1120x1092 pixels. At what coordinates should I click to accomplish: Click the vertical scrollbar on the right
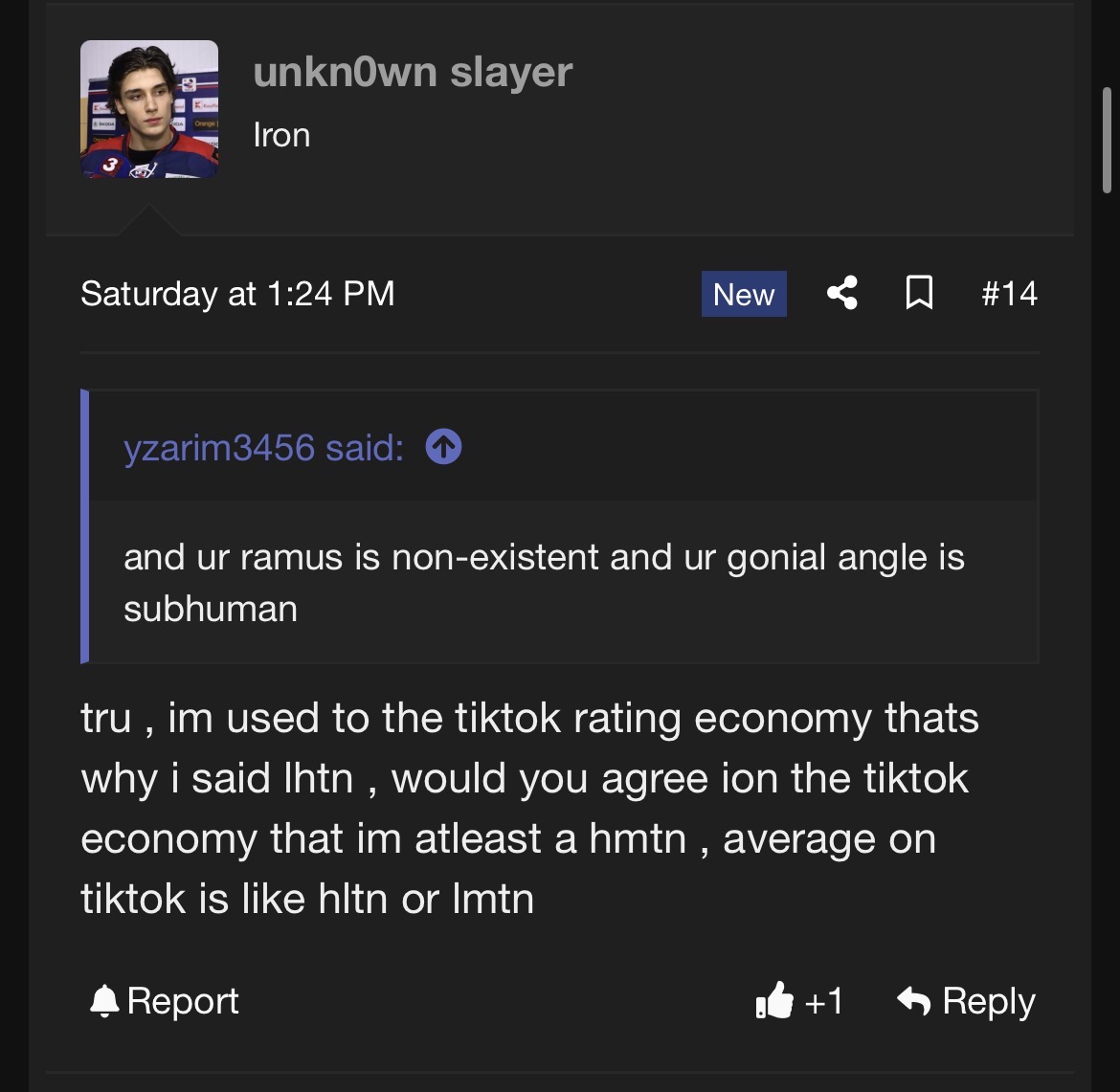pos(1106,144)
